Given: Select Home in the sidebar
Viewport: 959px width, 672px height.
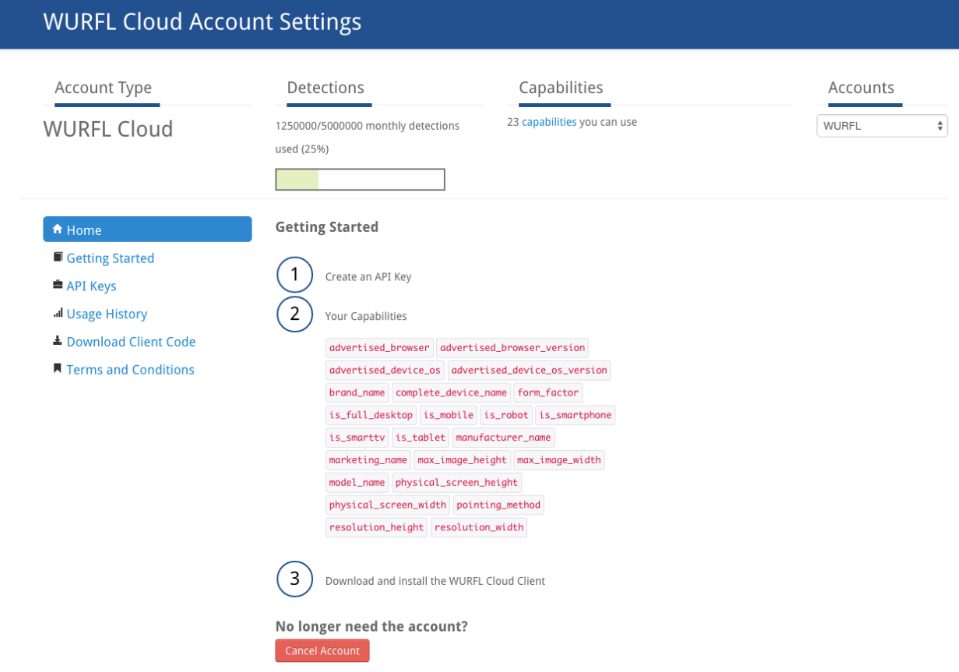Looking at the screenshot, I should click(147, 229).
